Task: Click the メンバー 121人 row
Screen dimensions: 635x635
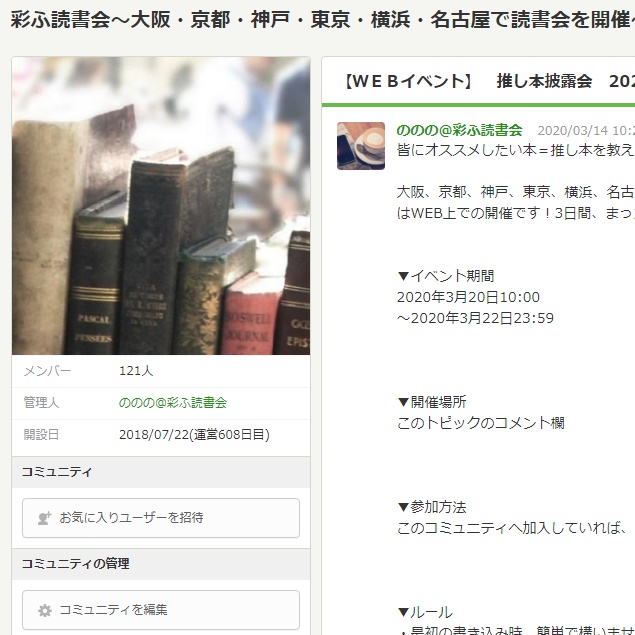Action: [x=161, y=371]
